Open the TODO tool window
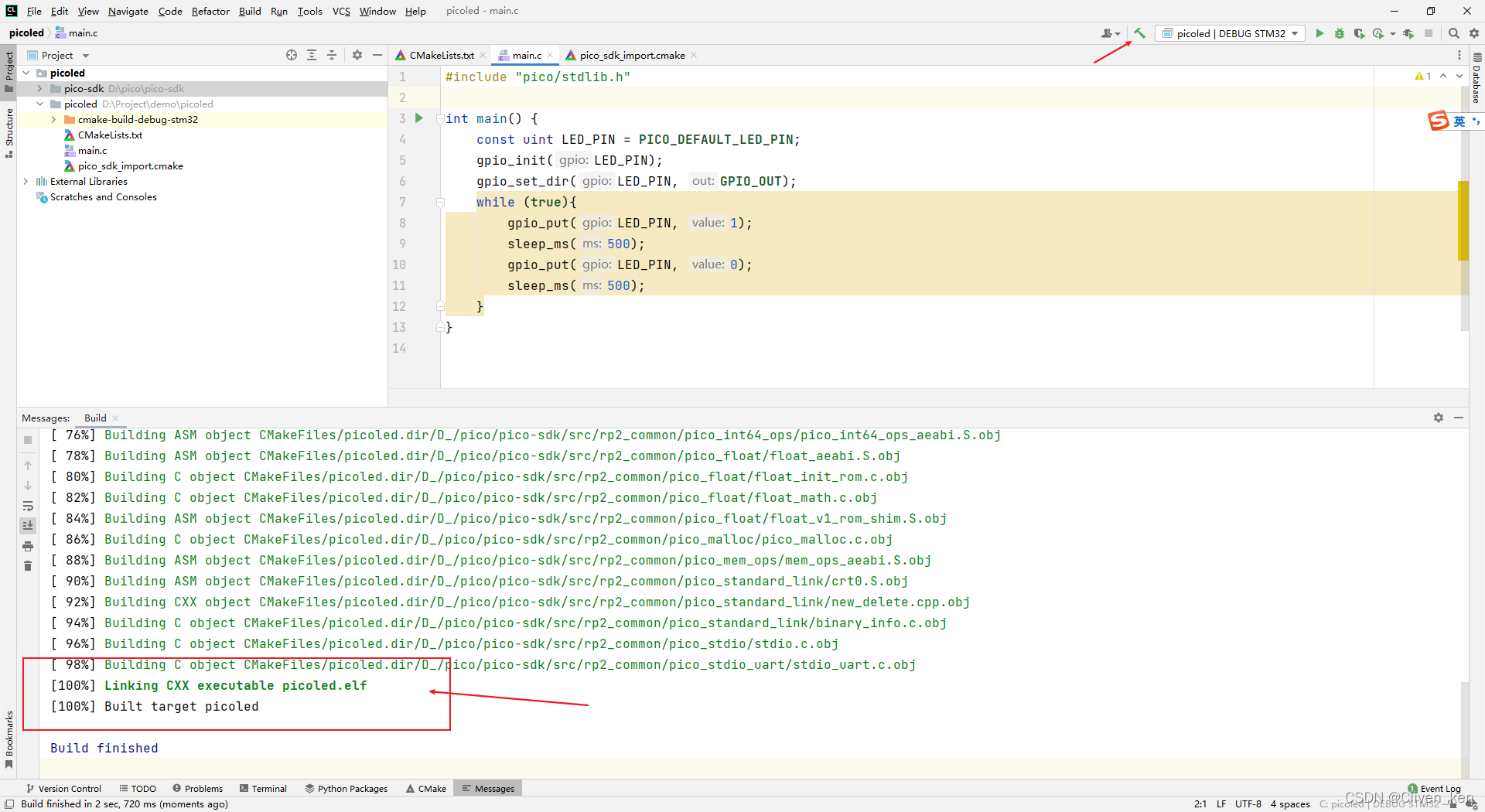The width and height of the screenshot is (1485, 812). point(138,788)
